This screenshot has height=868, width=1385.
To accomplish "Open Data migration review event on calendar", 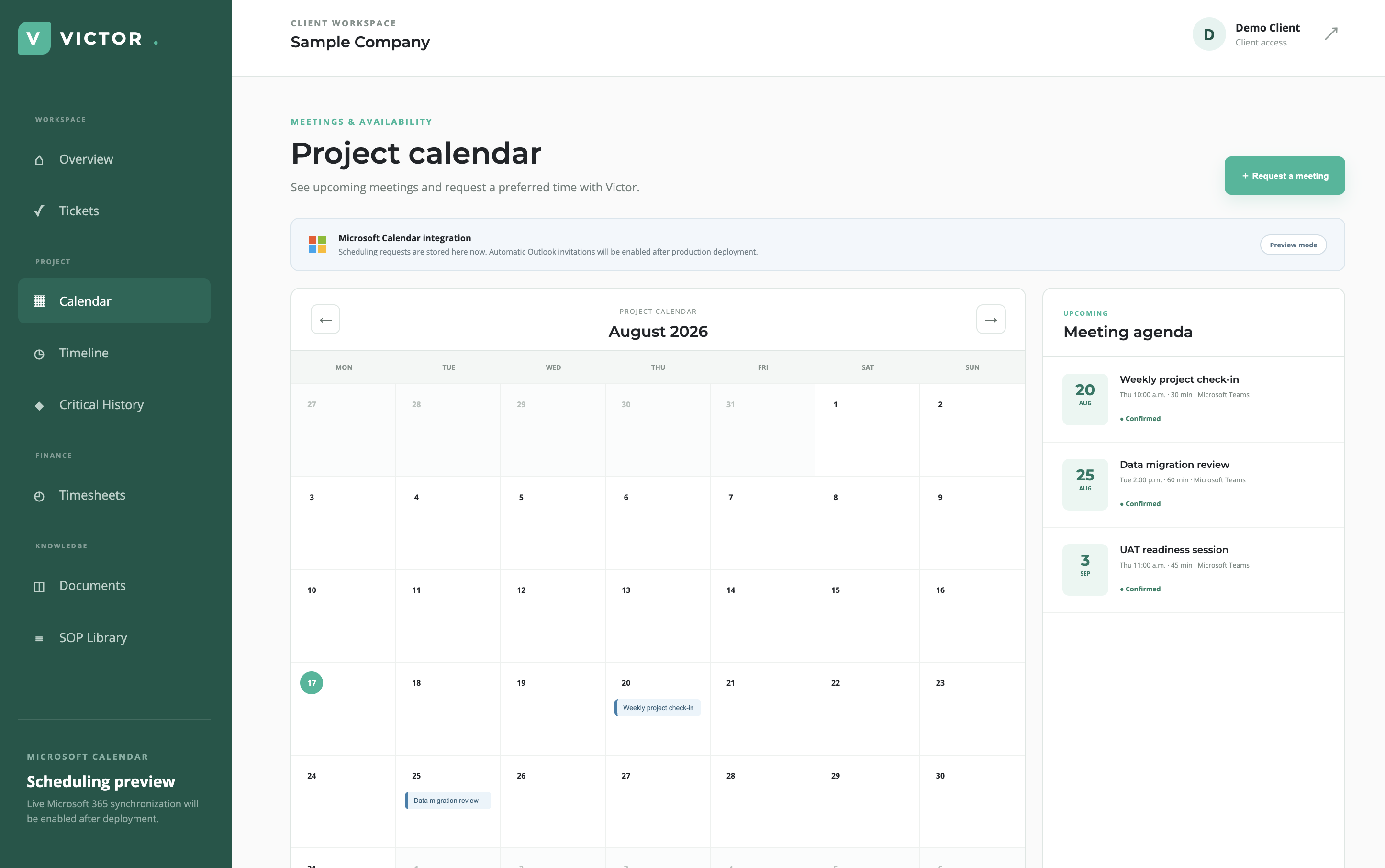I will click(448, 801).
